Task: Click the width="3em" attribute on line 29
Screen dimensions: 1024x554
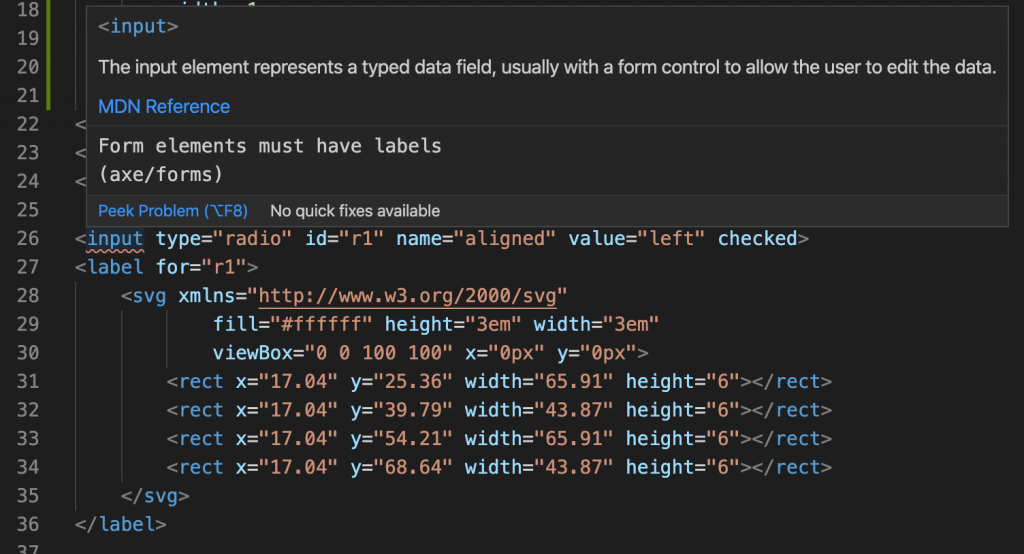Action: click(x=596, y=324)
